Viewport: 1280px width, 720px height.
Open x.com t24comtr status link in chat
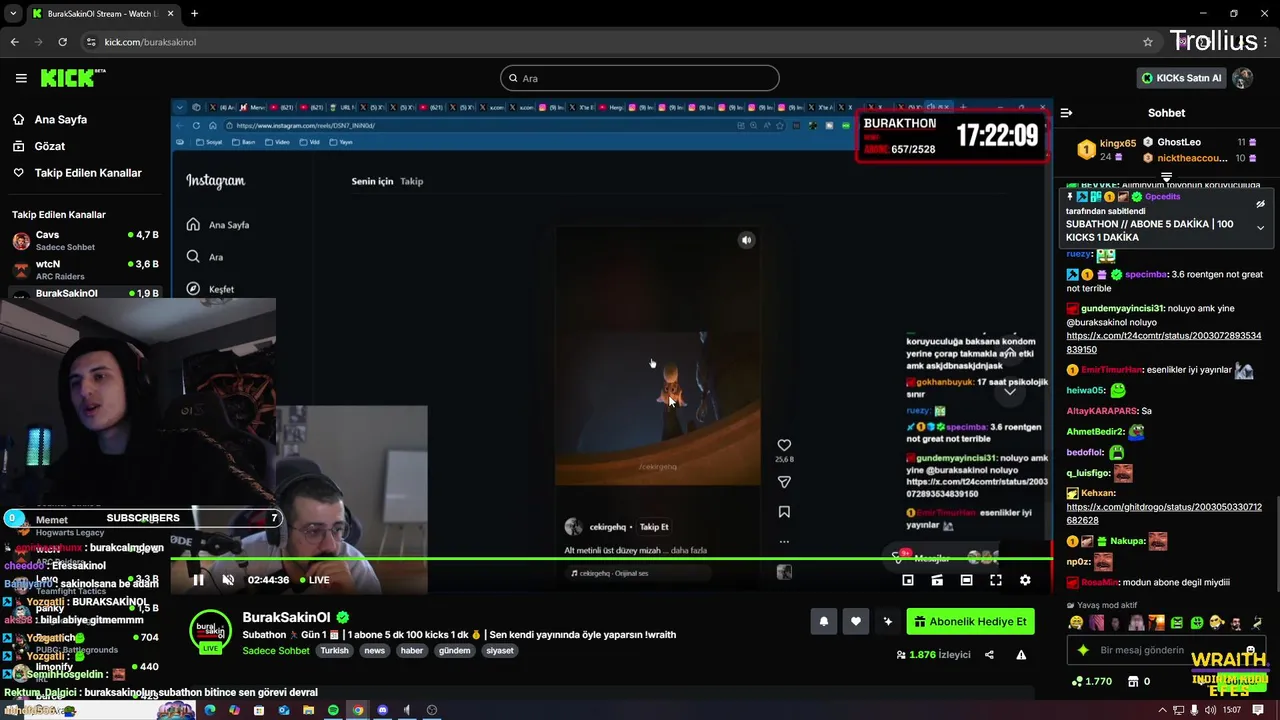click(x=1164, y=343)
